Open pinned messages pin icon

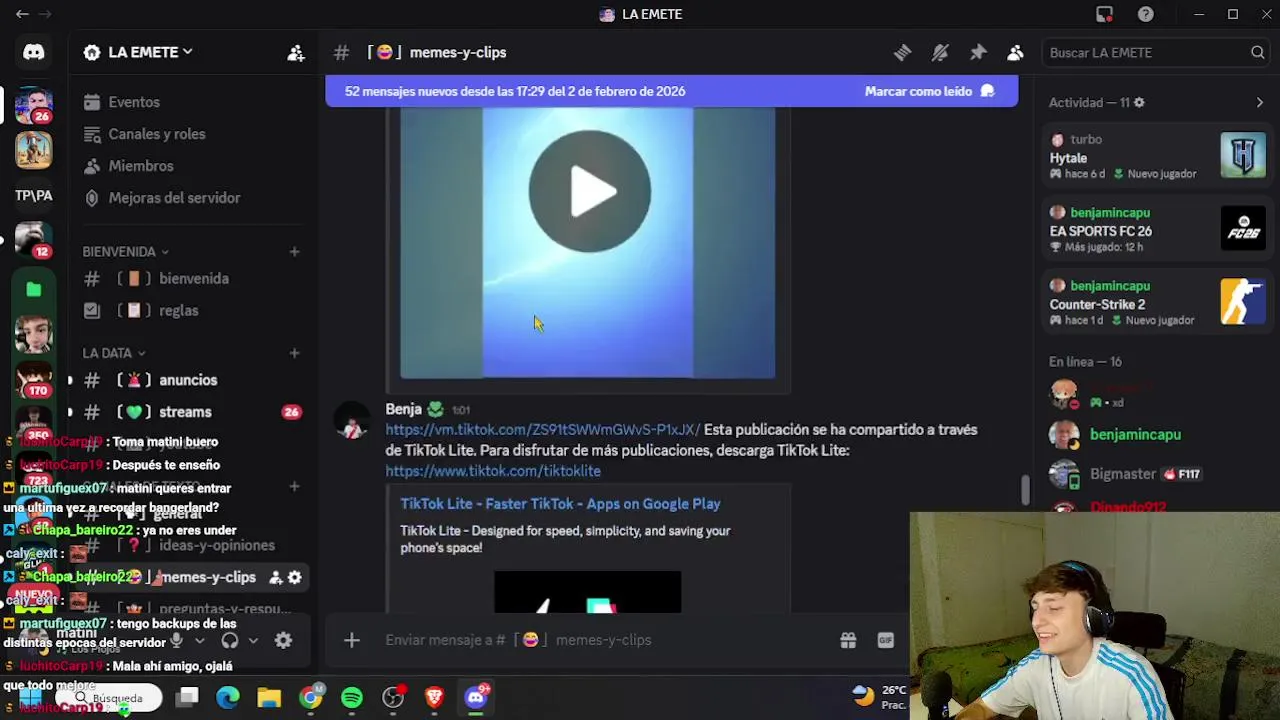point(978,52)
